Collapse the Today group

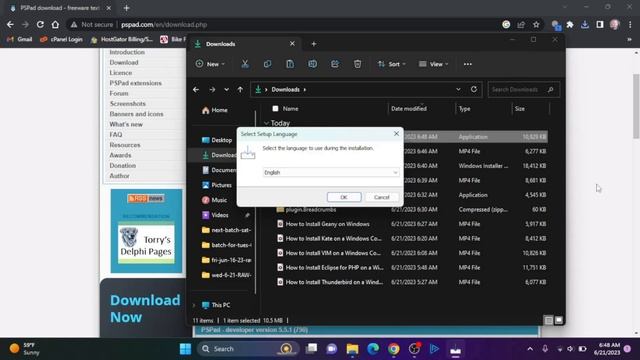point(267,123)
